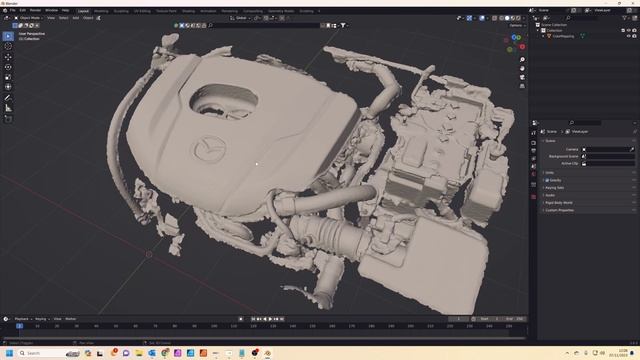Click red X axis on navigation gizmo
Image resolution: width=640 pixels, height=360 pixels.
pos(522,47)
